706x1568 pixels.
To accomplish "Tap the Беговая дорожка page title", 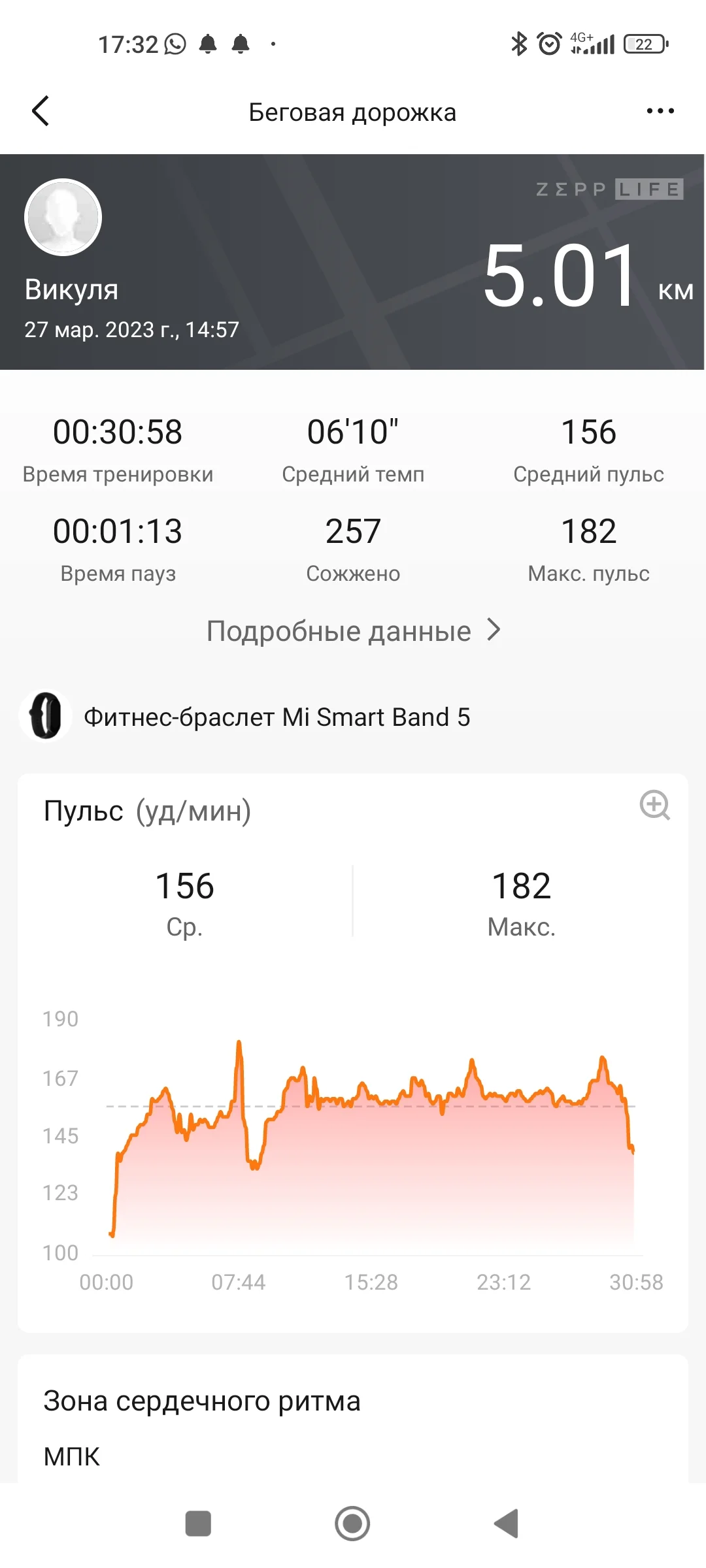I will [x=352, y=112].
